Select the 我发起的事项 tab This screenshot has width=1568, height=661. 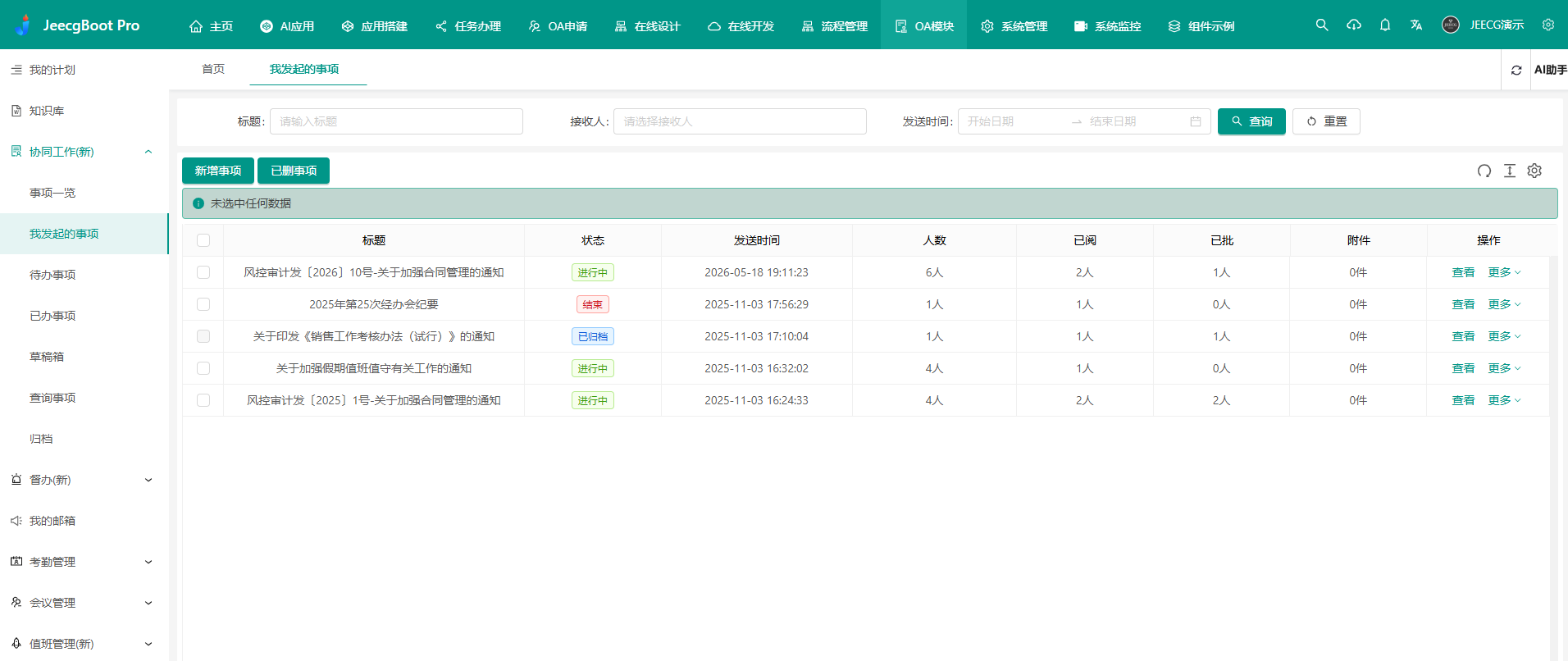click(x=304, y=69)
